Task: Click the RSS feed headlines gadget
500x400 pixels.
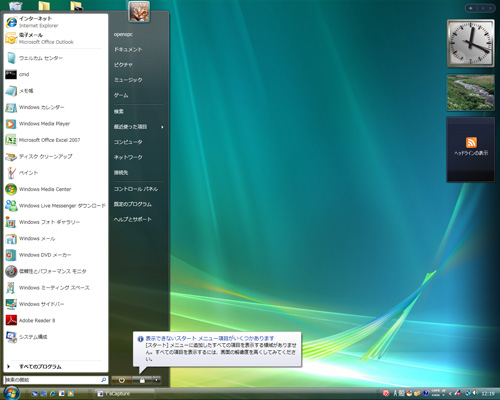Action: click(x=470, y=149)
